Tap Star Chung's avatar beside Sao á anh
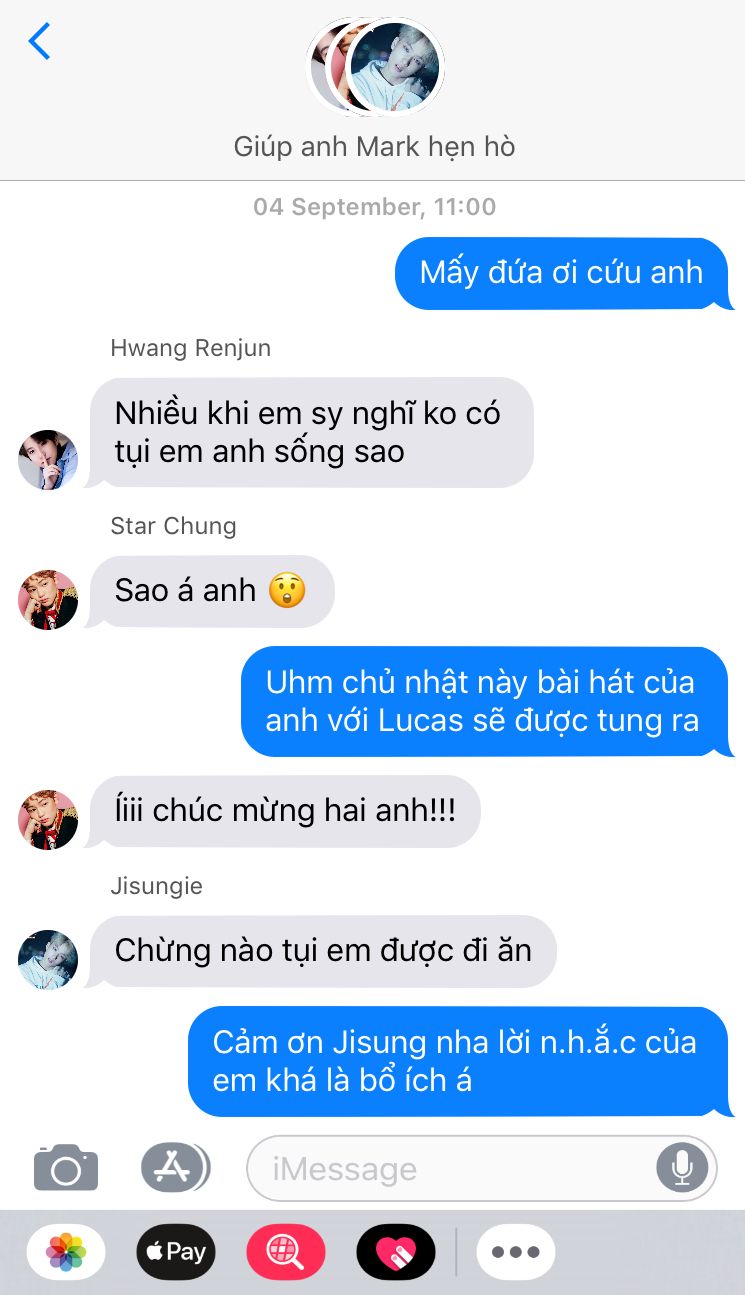 [48, 600]
